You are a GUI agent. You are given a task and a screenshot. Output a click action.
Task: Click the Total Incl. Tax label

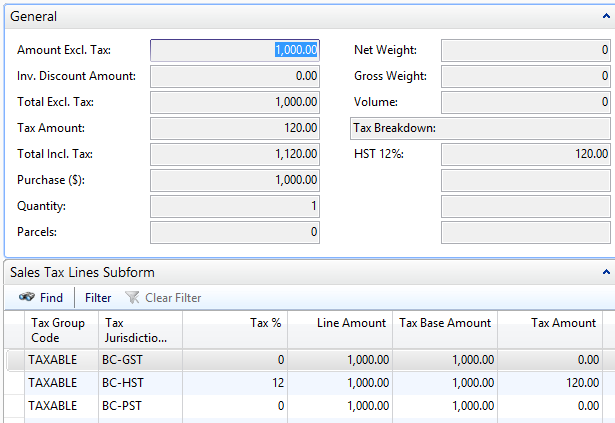(55, 154)
